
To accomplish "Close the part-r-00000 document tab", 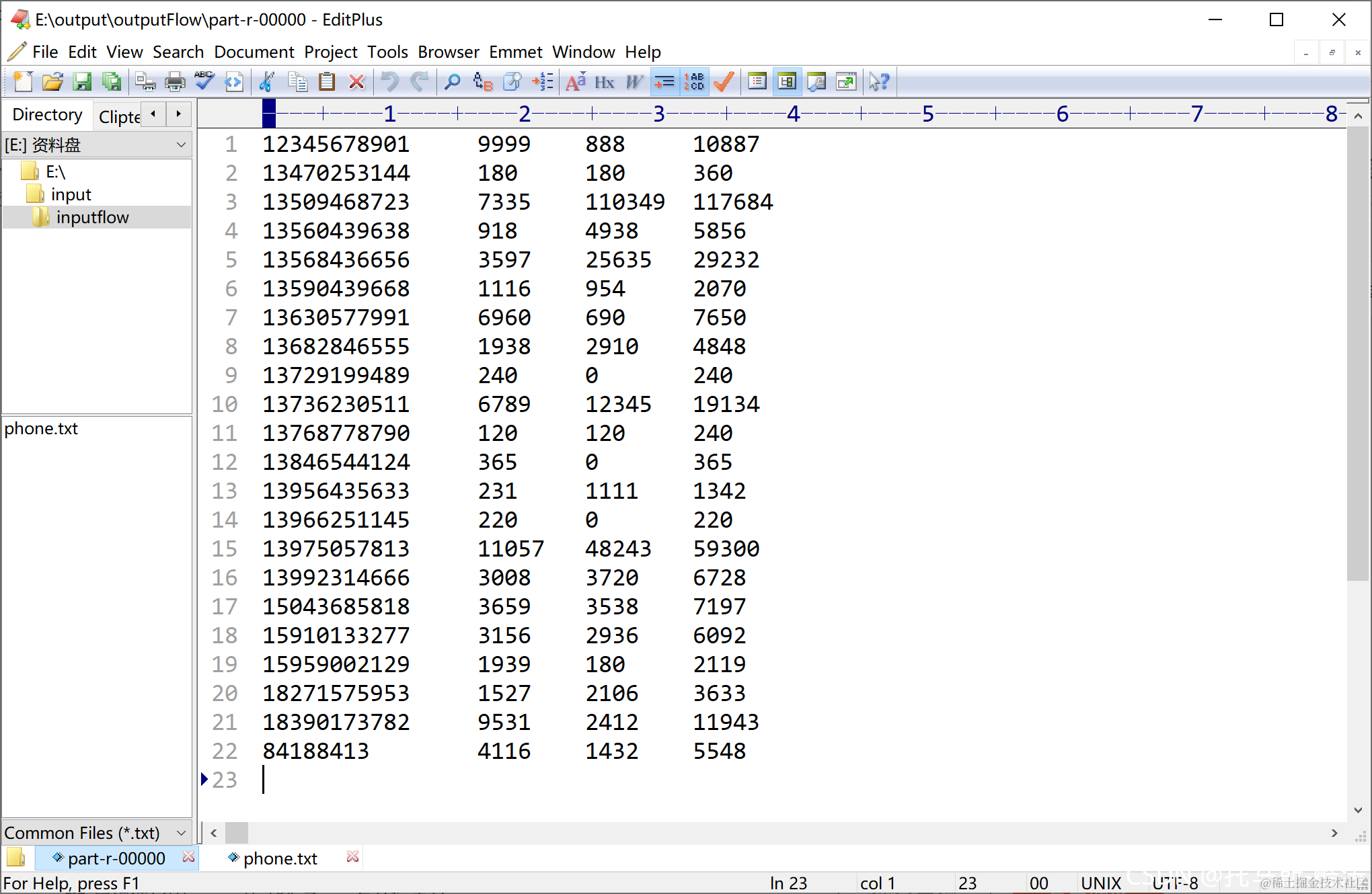I will tap(188, 857).
